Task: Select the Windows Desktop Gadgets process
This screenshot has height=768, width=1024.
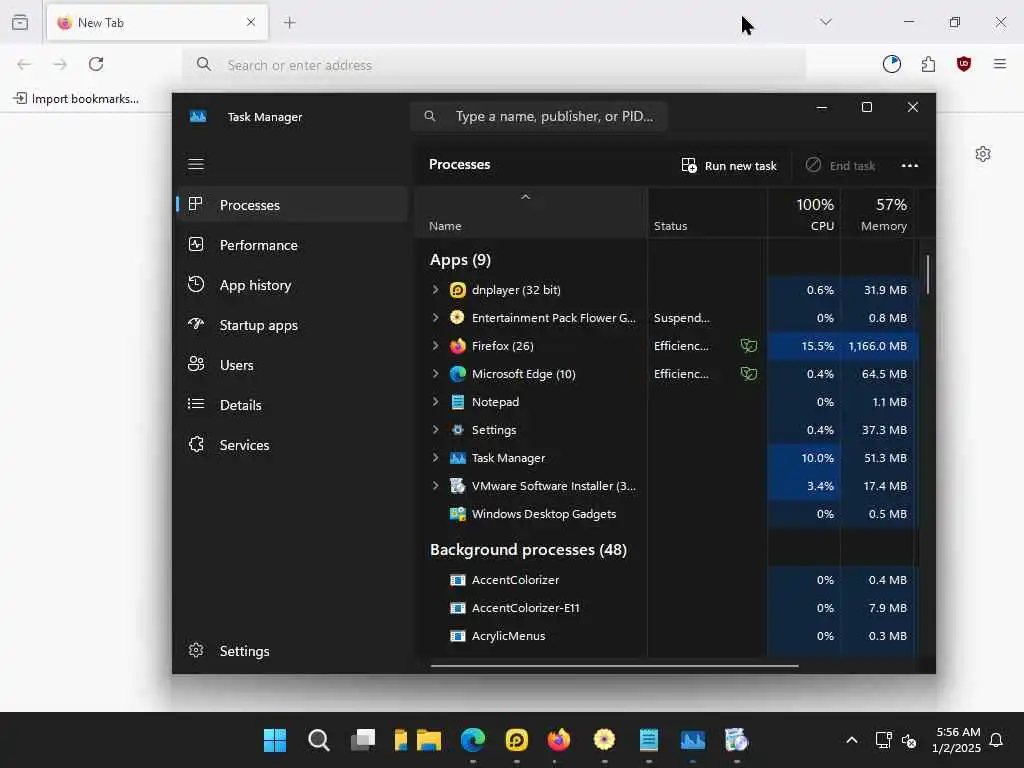Action: point(666,514)
